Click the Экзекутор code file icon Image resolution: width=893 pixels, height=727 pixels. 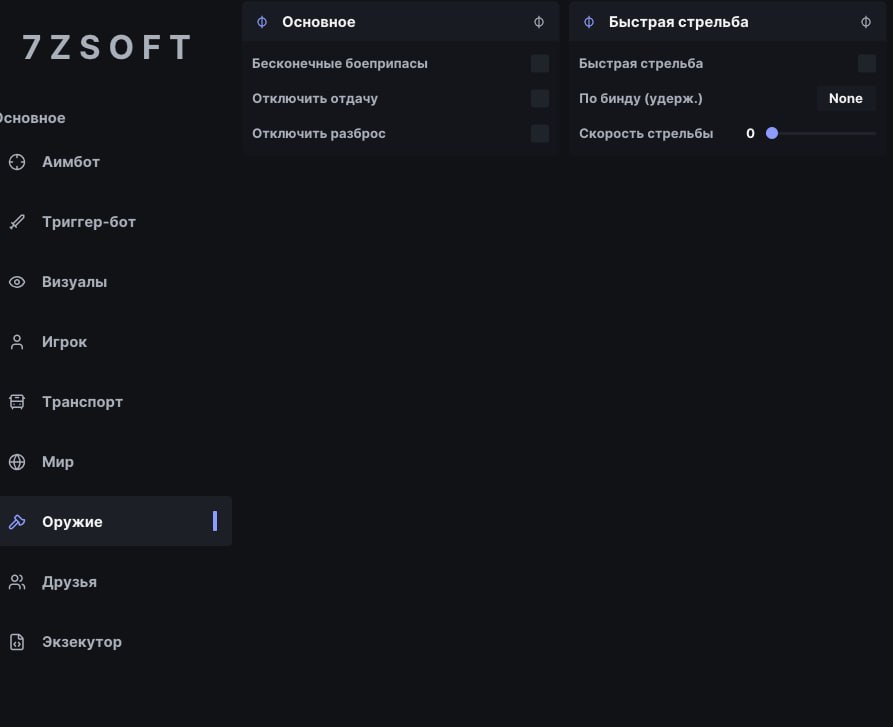coord(17,642)
